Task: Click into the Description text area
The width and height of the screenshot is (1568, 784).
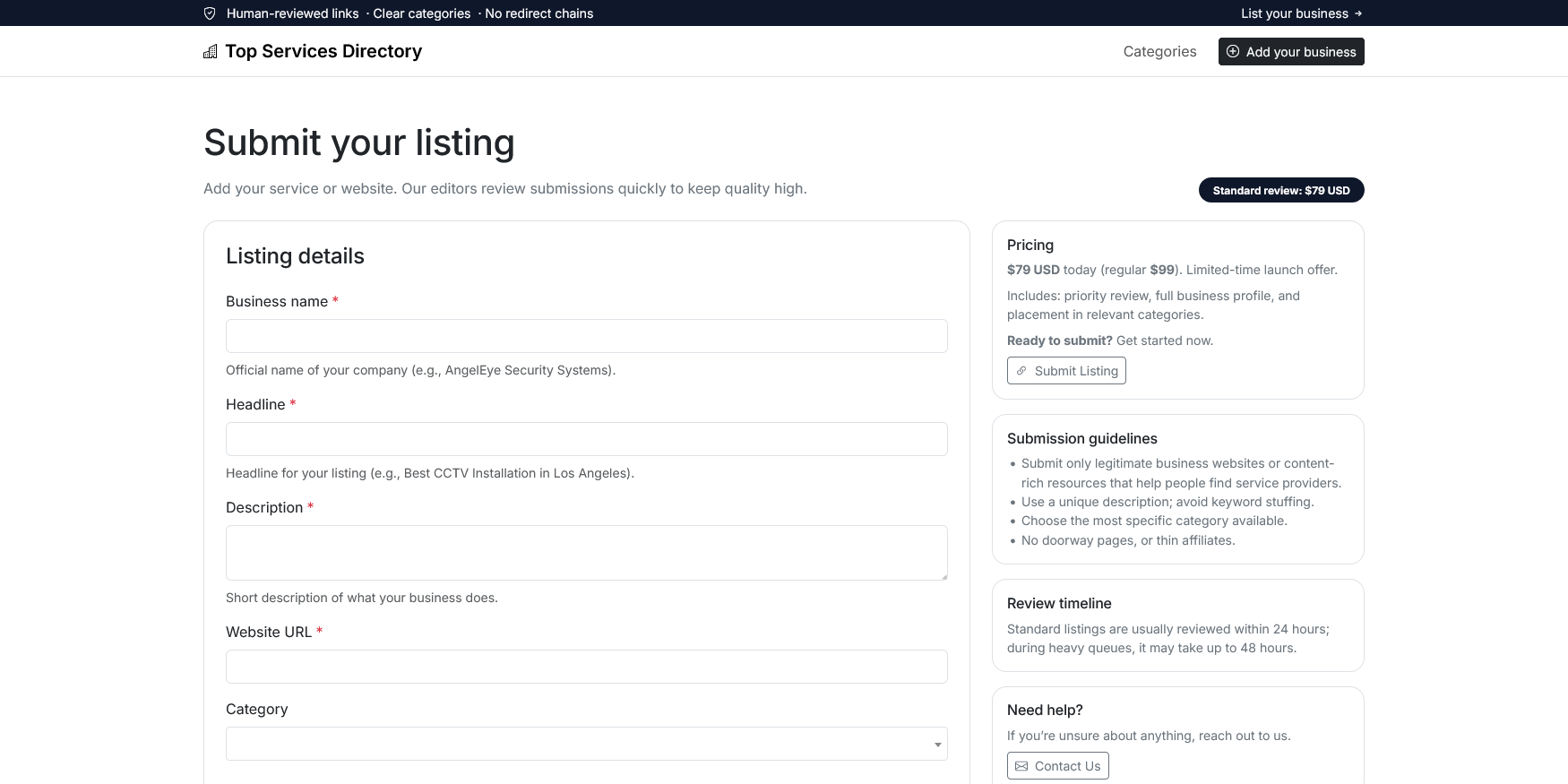Action: click(x=587, y=553)
